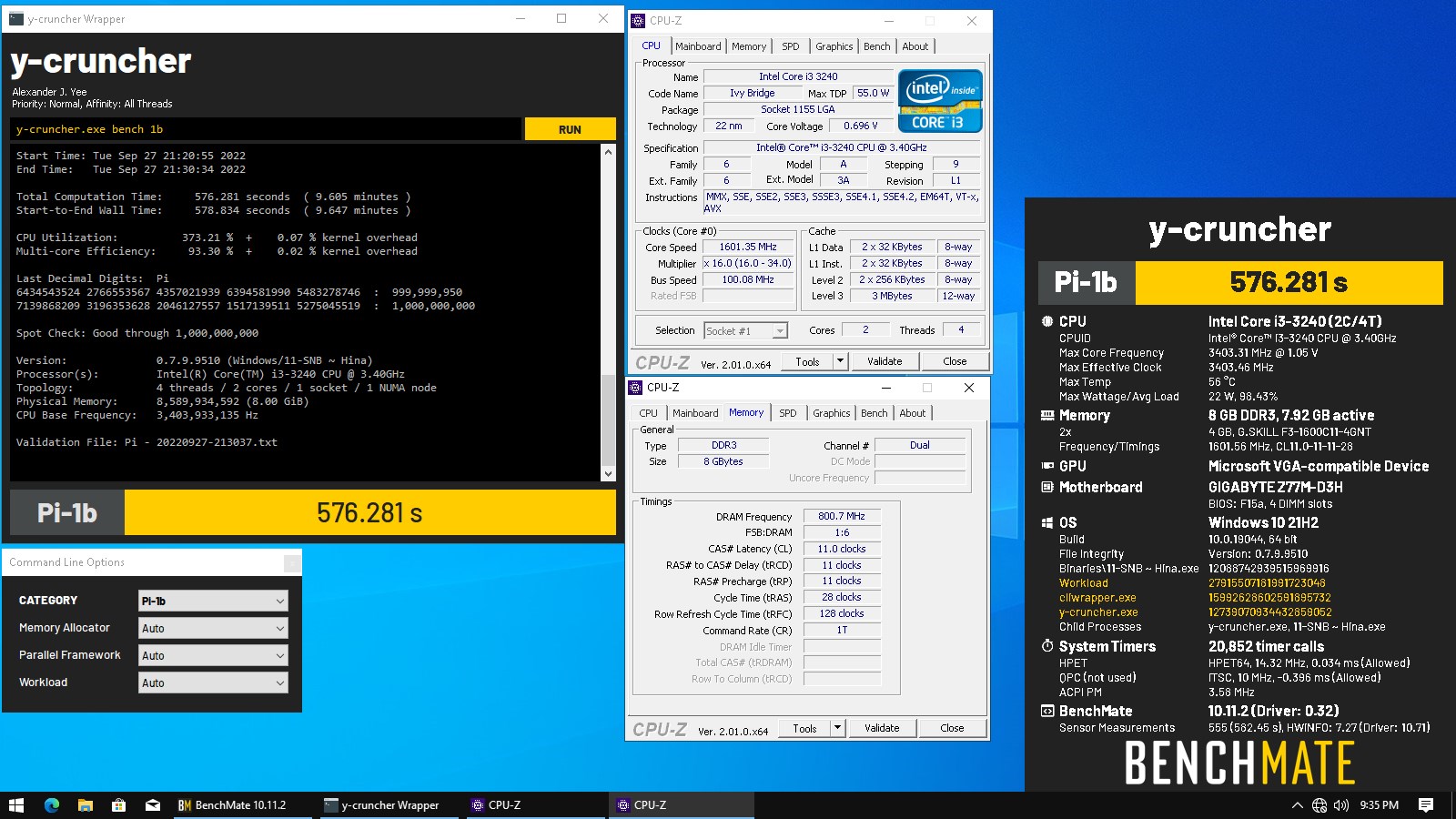The image size is (1456, 819).
Task: Click the CPU section icon in BenchMate panel
Action: coord(1047,321)
